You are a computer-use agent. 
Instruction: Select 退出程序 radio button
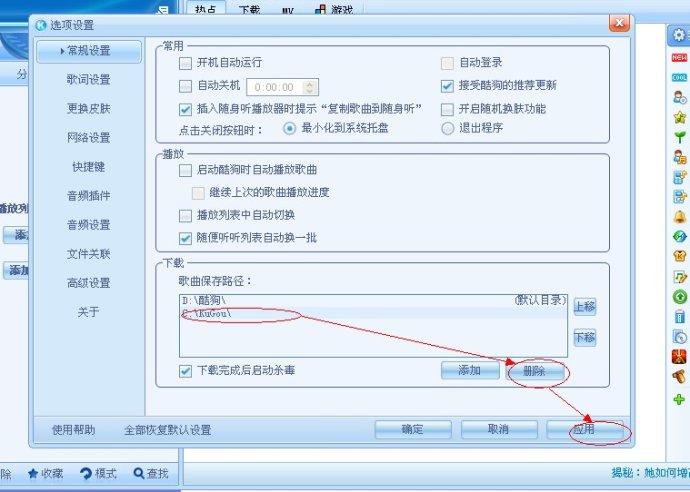(448, 129)
